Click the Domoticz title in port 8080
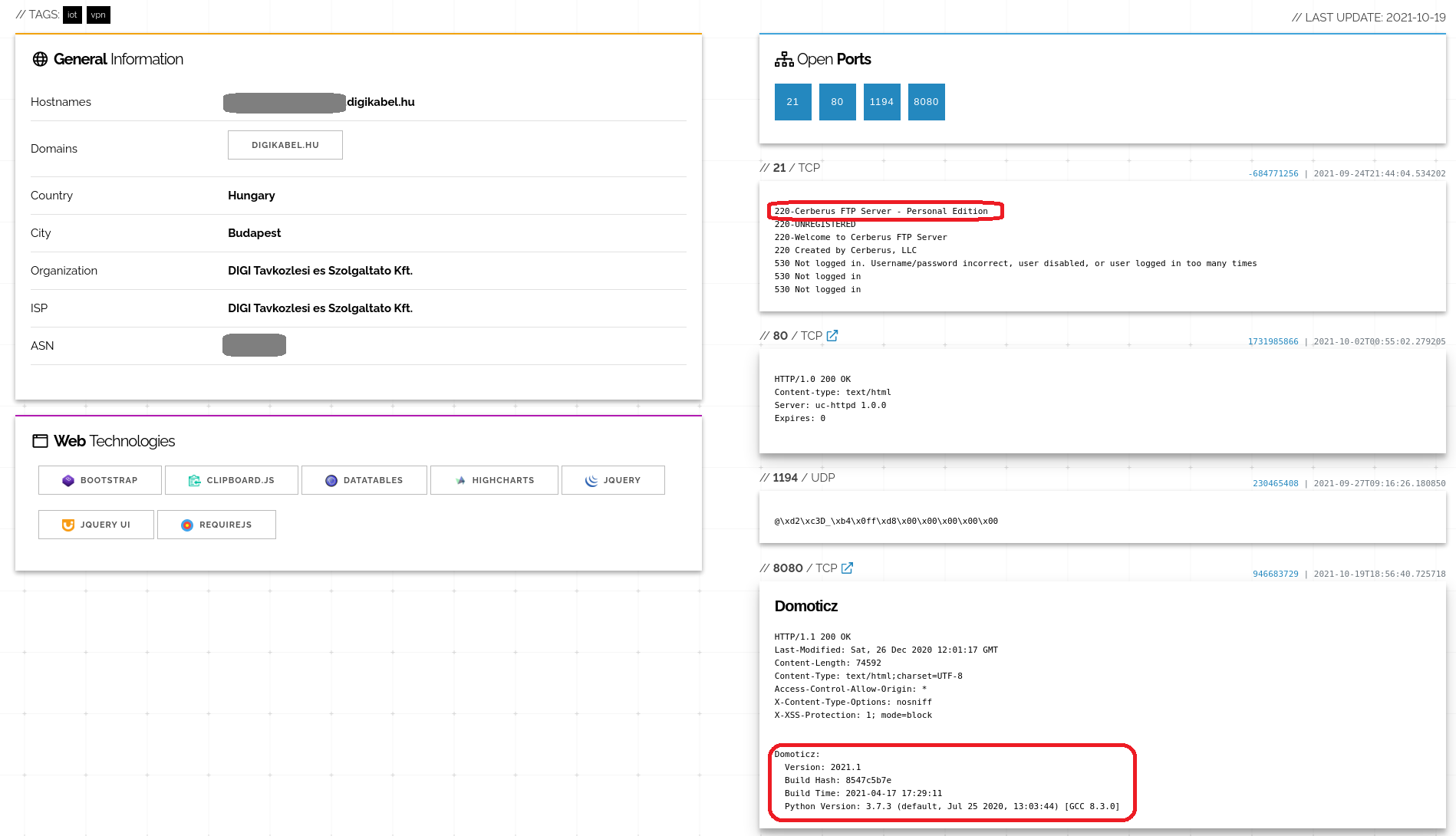The width and height of the screenshot is (1456, 836). pos(805,606)
